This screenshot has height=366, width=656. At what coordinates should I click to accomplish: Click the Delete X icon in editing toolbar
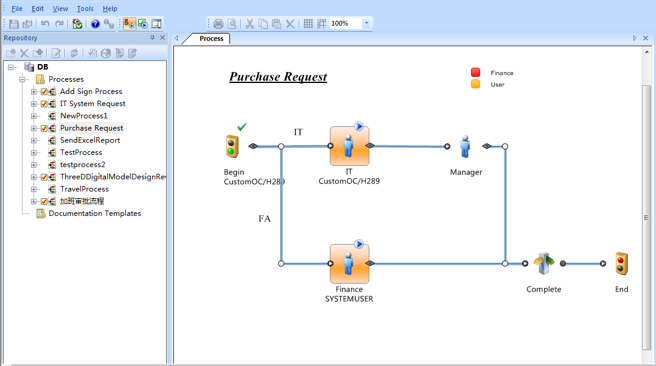click(290, 24)
